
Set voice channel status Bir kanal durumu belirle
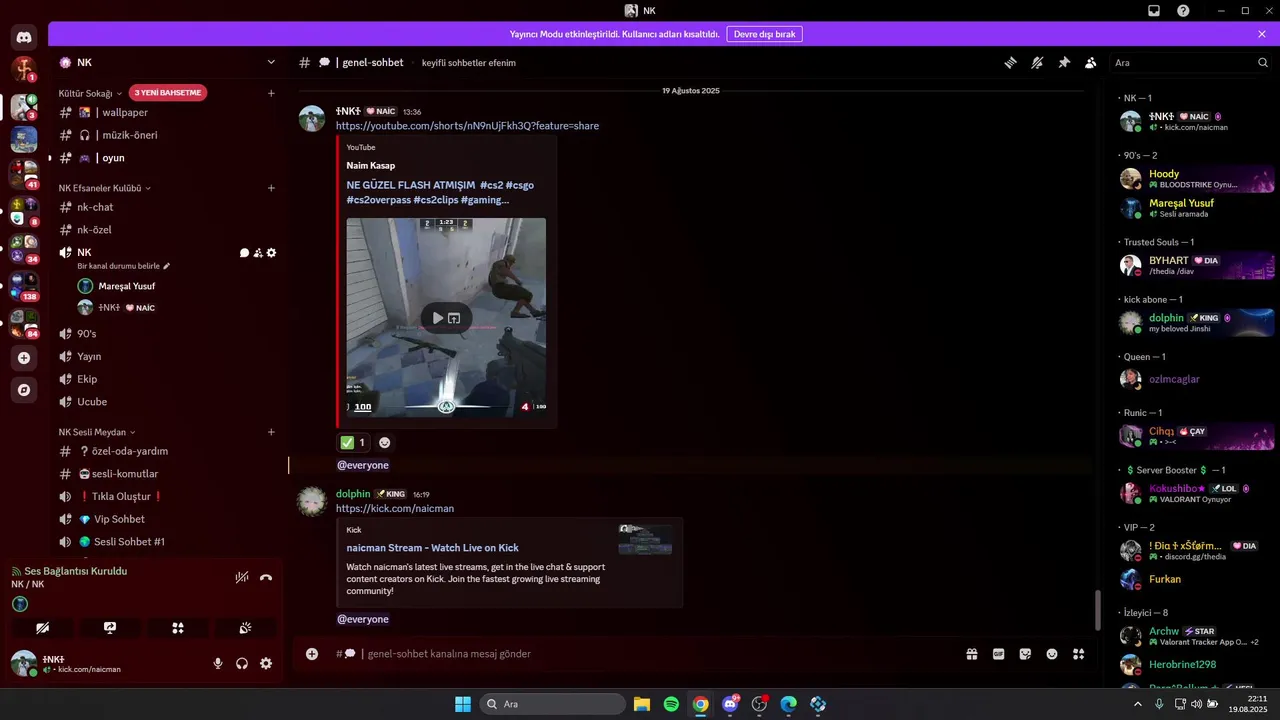click(124, 266)
